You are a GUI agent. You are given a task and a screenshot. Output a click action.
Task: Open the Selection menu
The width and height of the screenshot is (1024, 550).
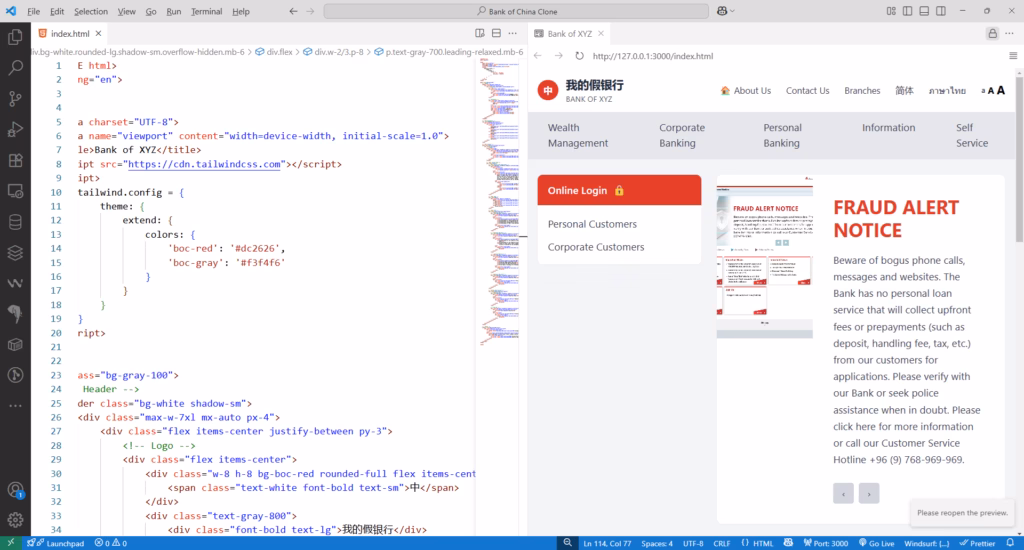(91, 11)
